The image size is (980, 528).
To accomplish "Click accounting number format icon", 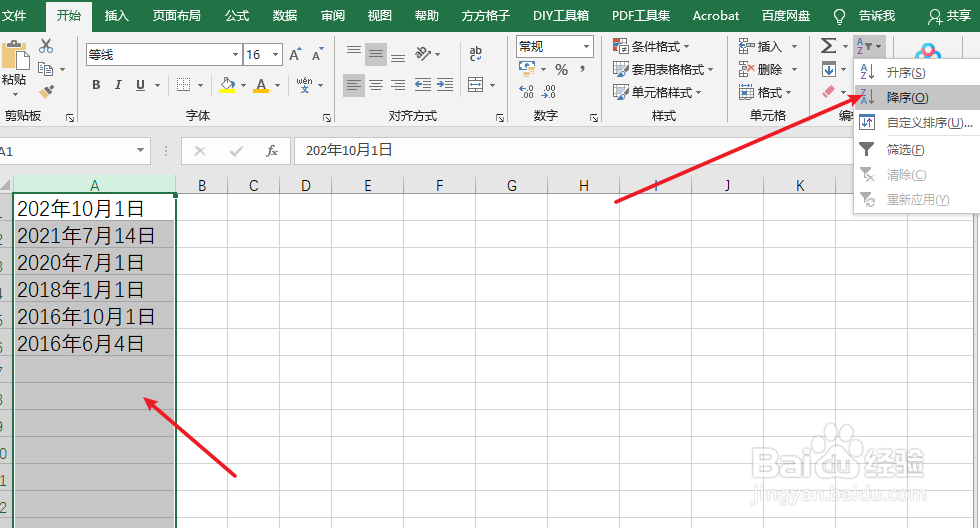I will [x=527, y=69].
